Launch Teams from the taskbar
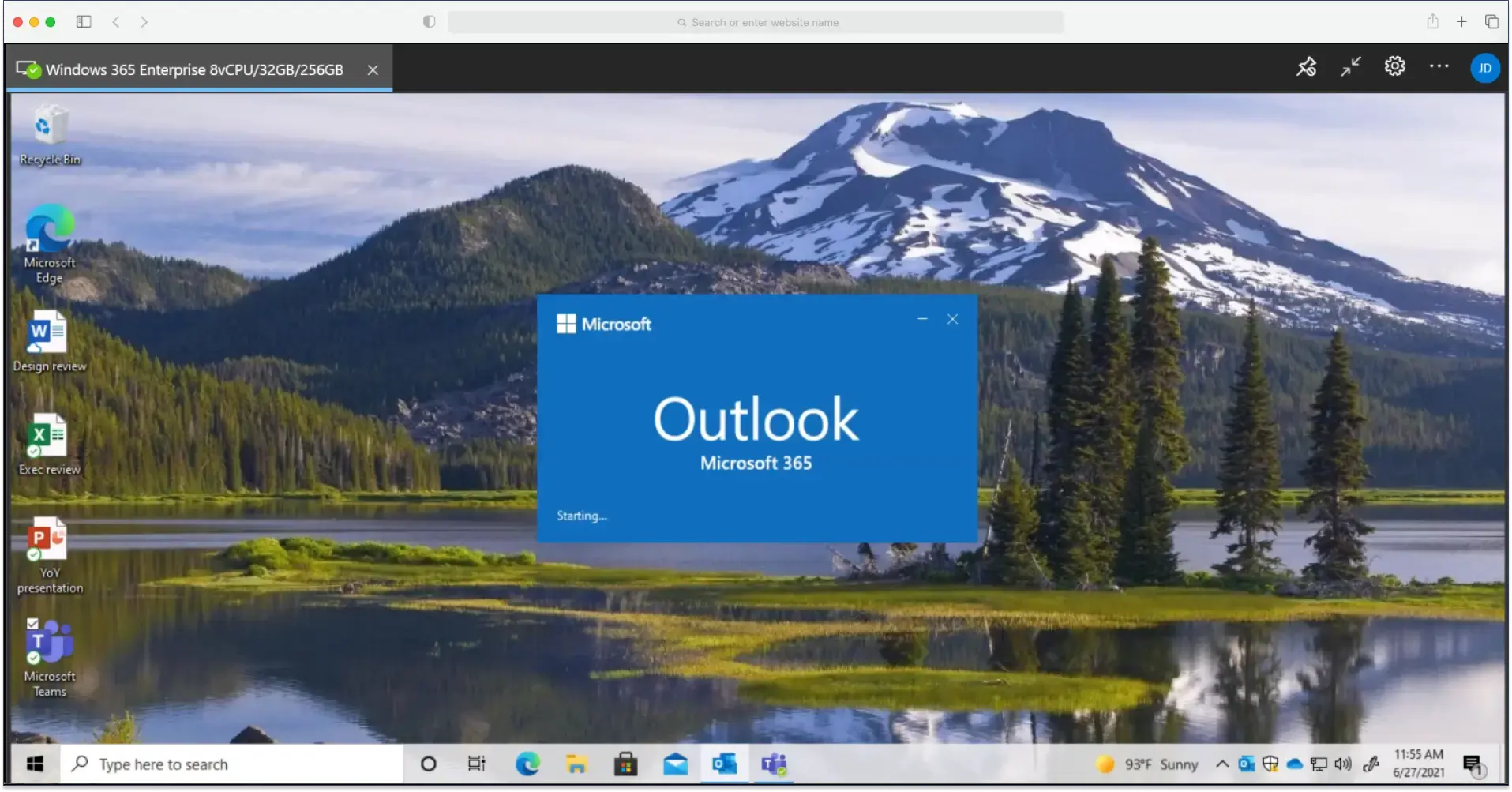Image resolution: width=1512 pixels, height=792 pixels. (774, 764)
